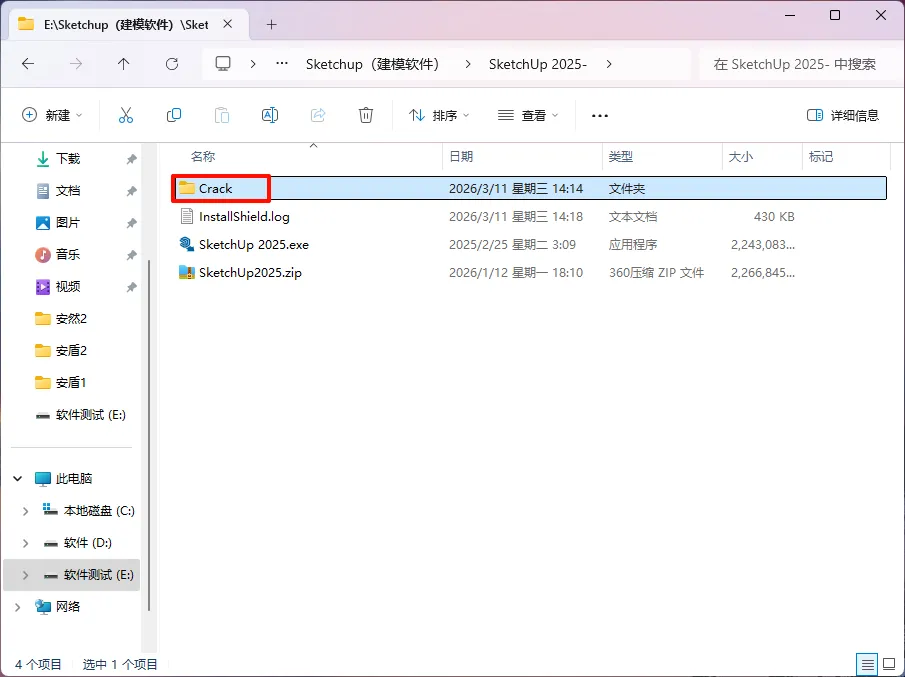Click the Cut scissors icon

pos(125,115)
